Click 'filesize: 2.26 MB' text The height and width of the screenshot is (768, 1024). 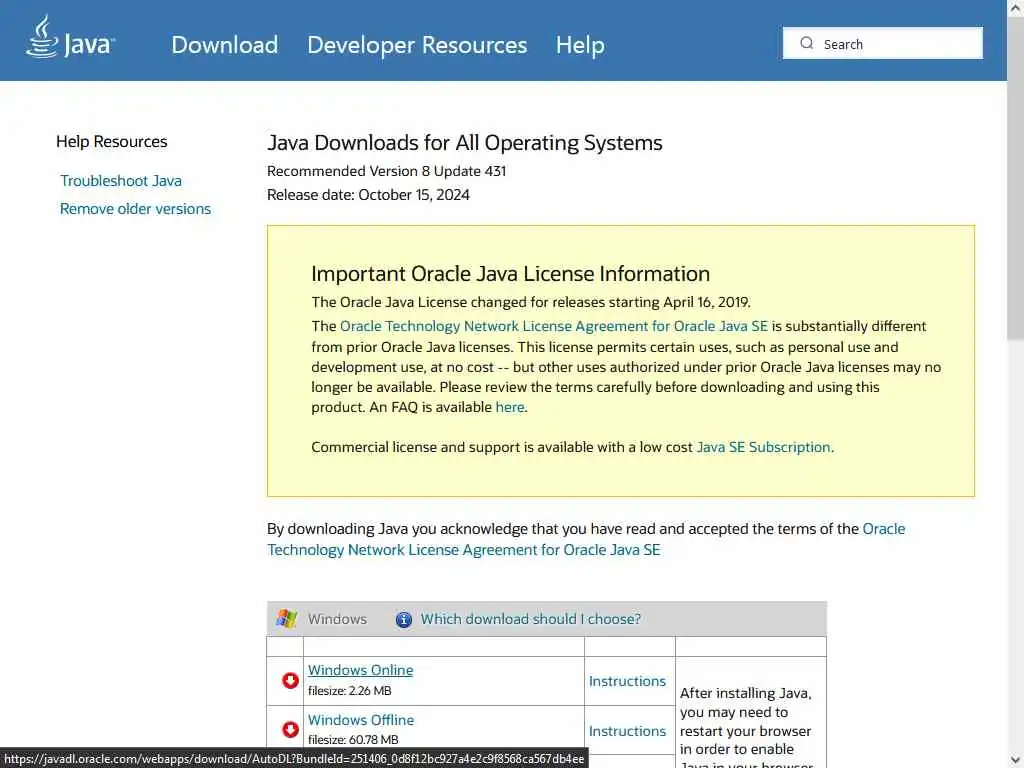(349, 690)
